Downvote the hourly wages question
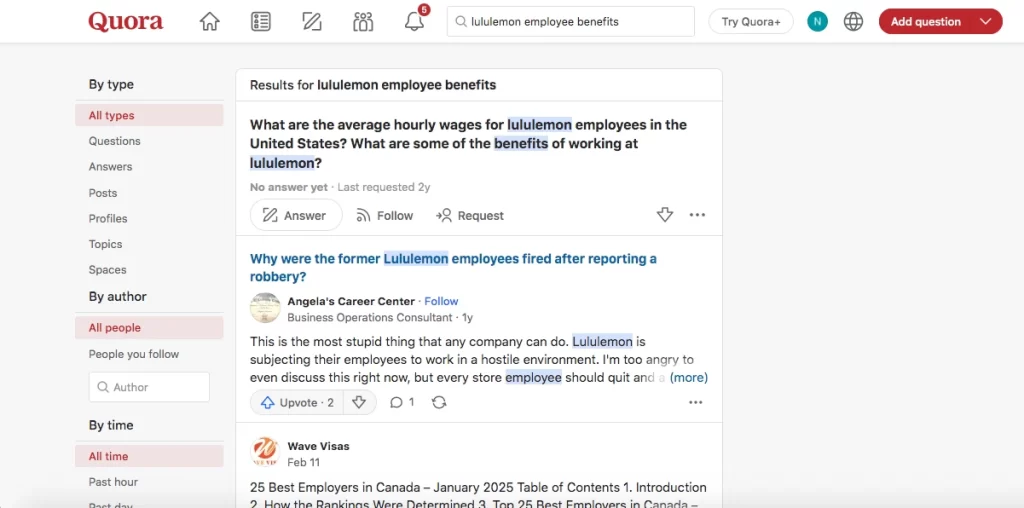 click(x=665, y=215)
